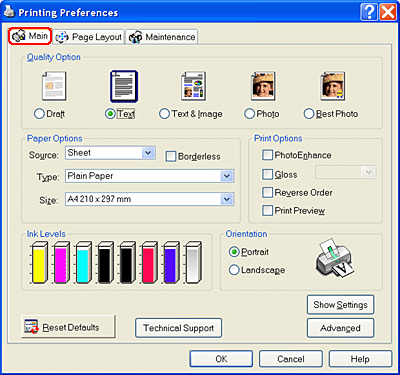The image size is (400, 375).
Task: Choose the Text & Image quality icon
Action: (x=193, y=86)
